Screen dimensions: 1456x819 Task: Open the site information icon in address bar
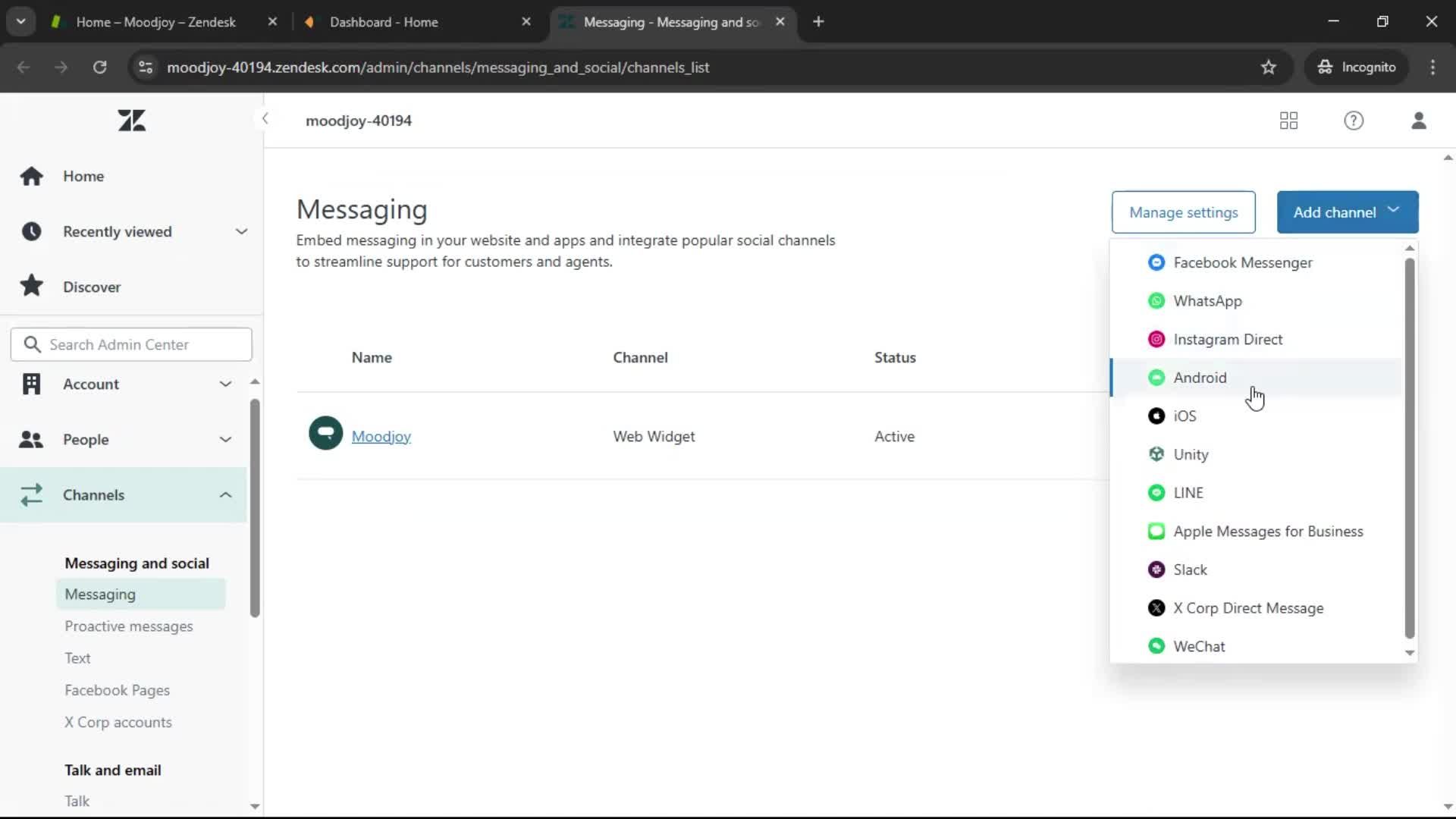146,67
